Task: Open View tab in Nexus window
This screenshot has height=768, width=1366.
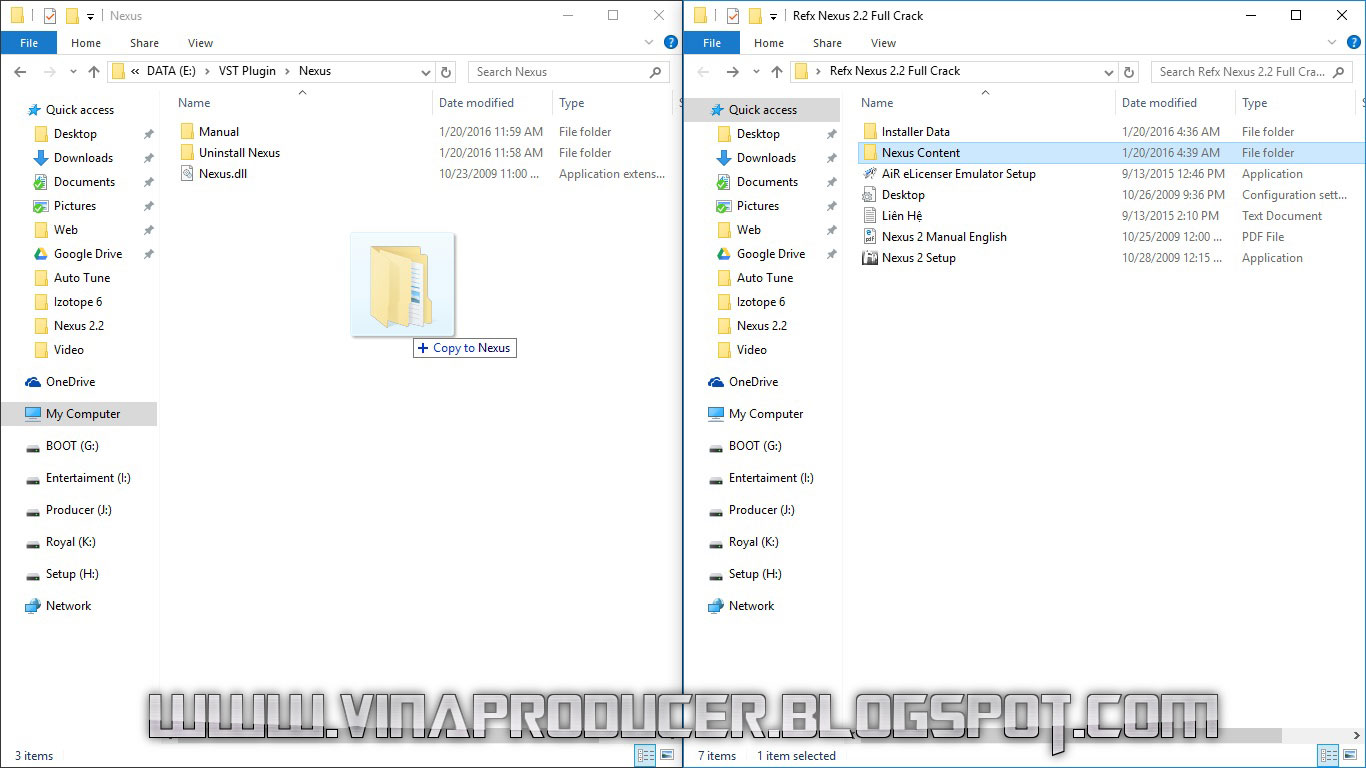Action: (x=200, y=43)
